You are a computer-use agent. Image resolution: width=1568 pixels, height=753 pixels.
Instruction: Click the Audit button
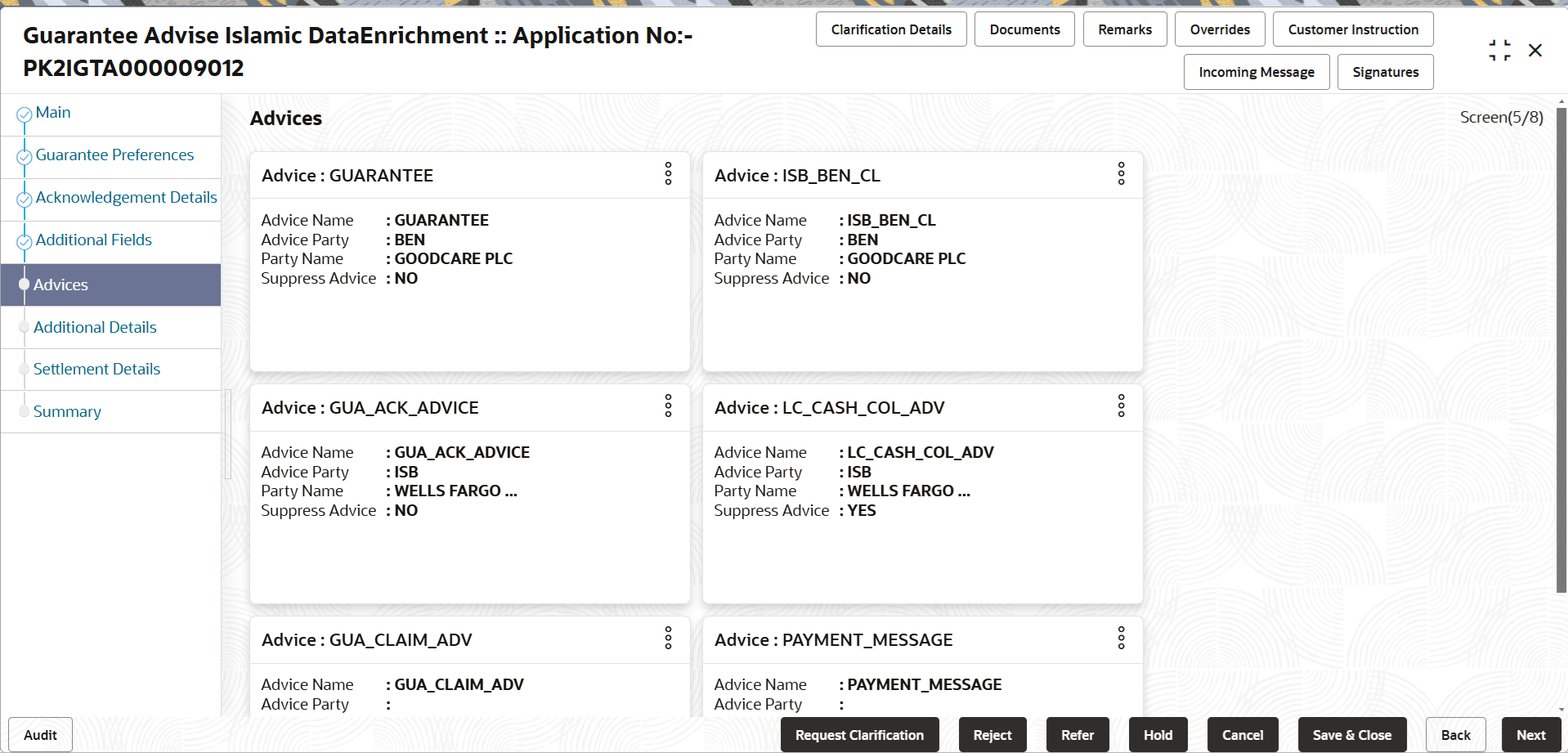40,735
